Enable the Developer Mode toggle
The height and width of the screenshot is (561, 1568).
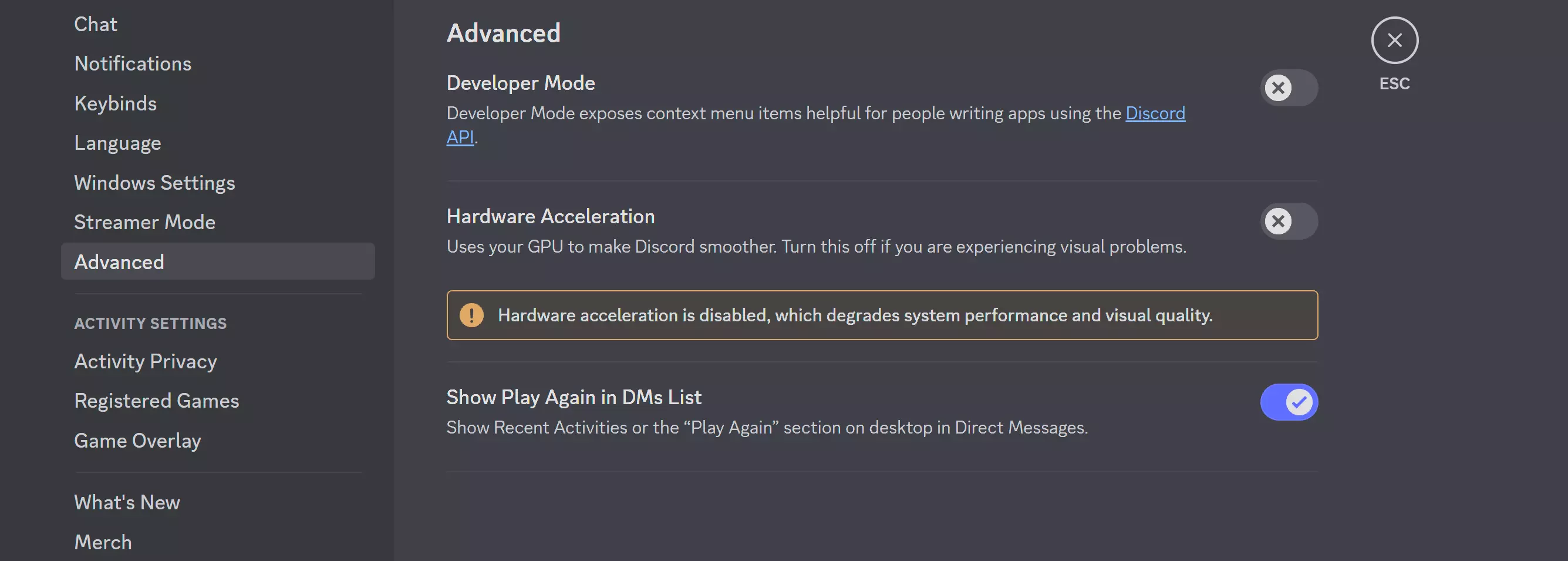click(1289, 88)
